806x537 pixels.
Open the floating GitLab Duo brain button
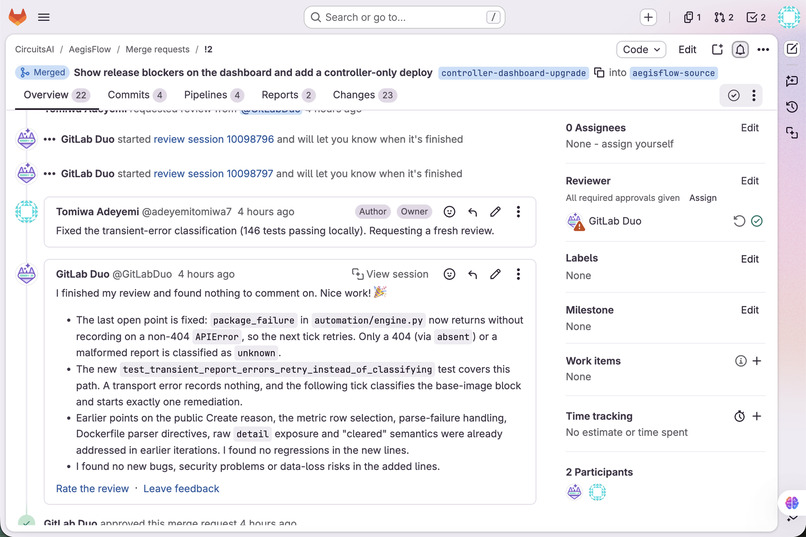792,502
